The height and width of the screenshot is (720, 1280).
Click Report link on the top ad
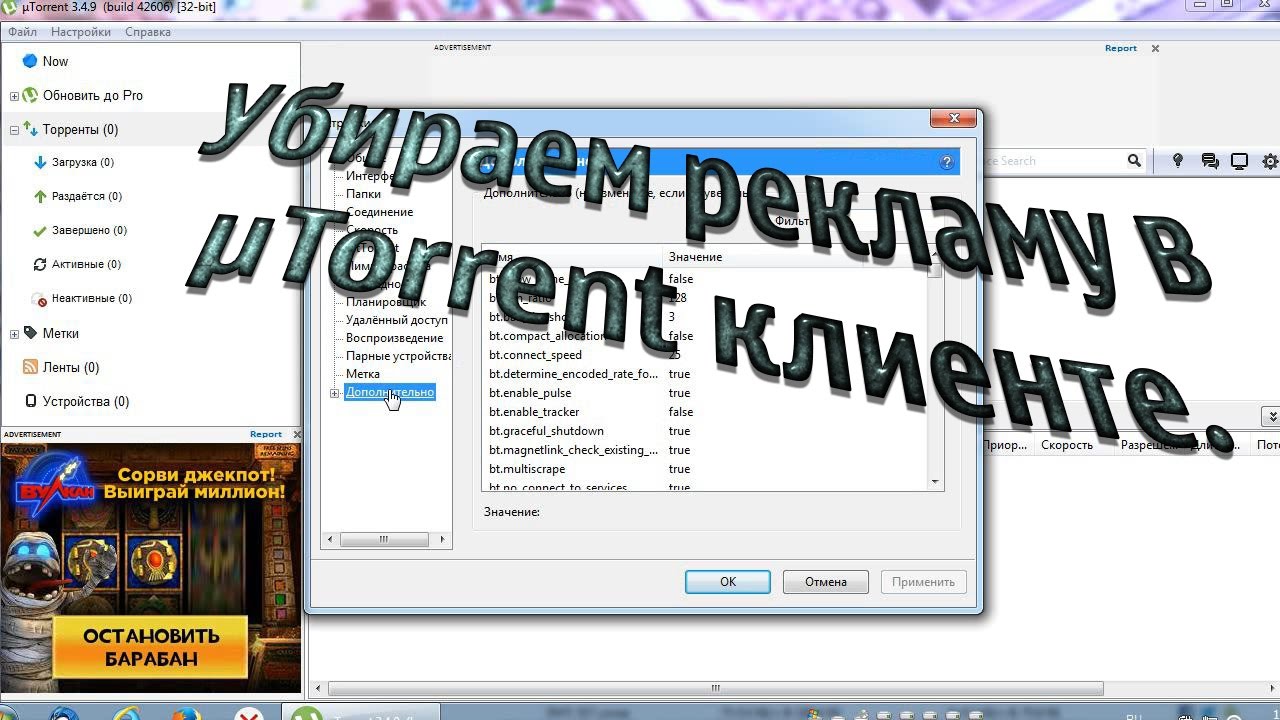point(1121,48)
